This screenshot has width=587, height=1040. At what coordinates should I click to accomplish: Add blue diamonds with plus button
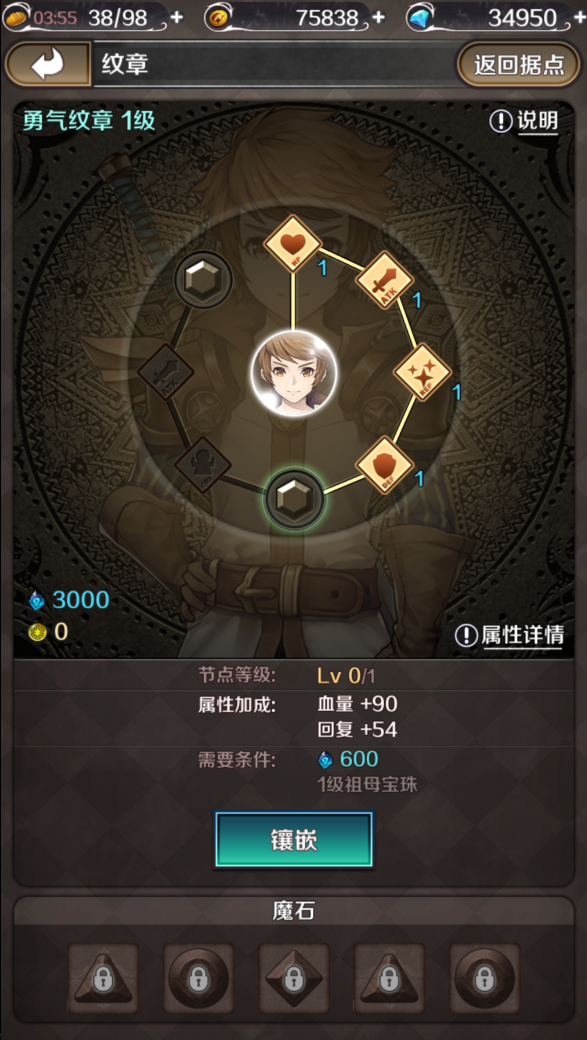pyautogui.click(x=578, y=17)
